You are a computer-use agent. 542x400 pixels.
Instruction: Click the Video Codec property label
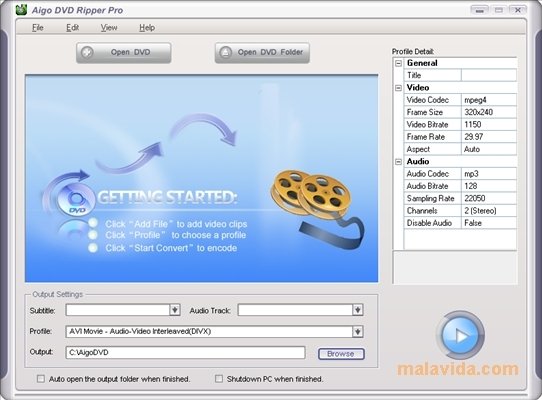point(428,100)
